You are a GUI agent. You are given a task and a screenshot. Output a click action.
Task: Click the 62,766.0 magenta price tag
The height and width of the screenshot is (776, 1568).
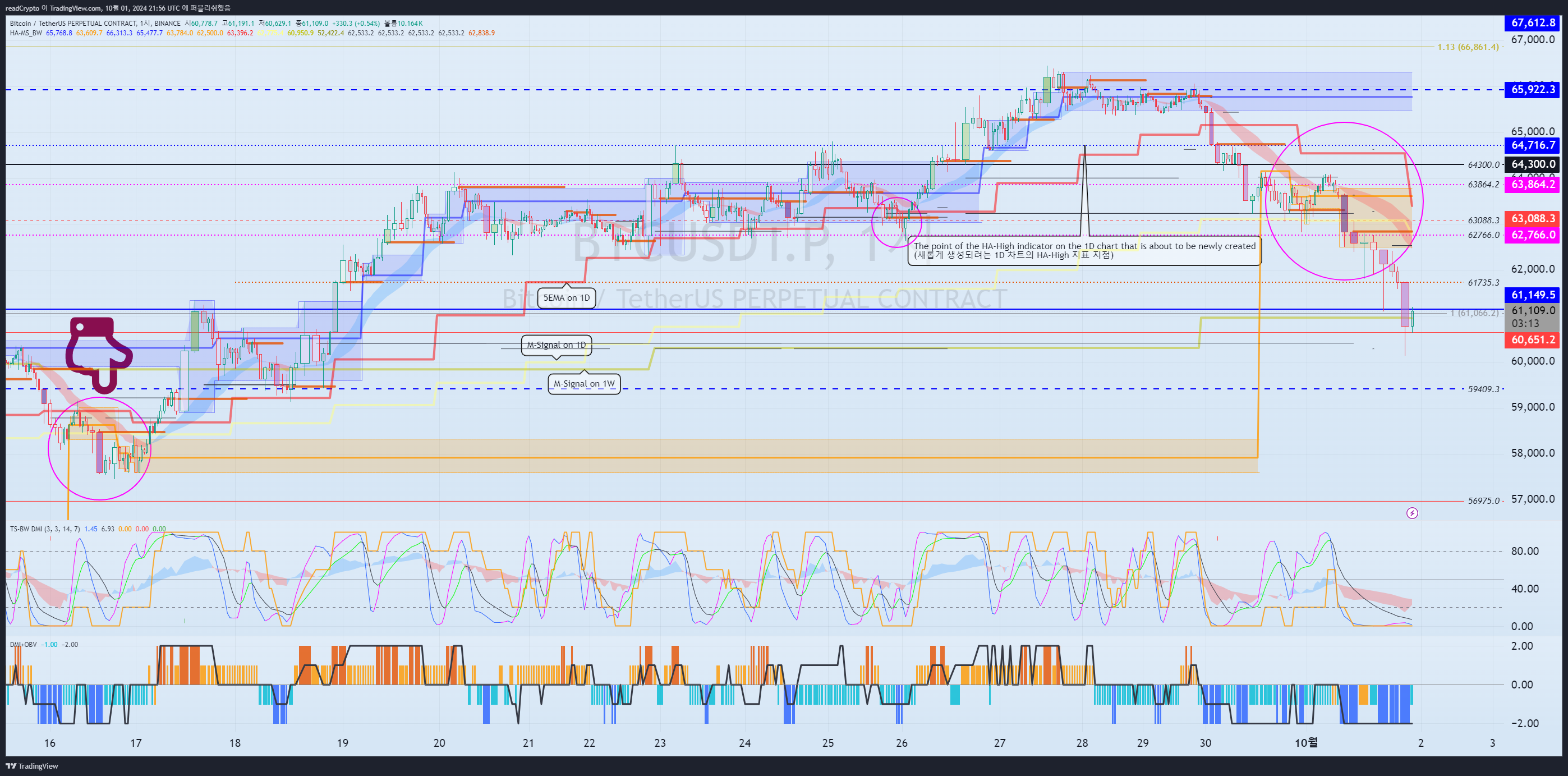click(1532, 235)
